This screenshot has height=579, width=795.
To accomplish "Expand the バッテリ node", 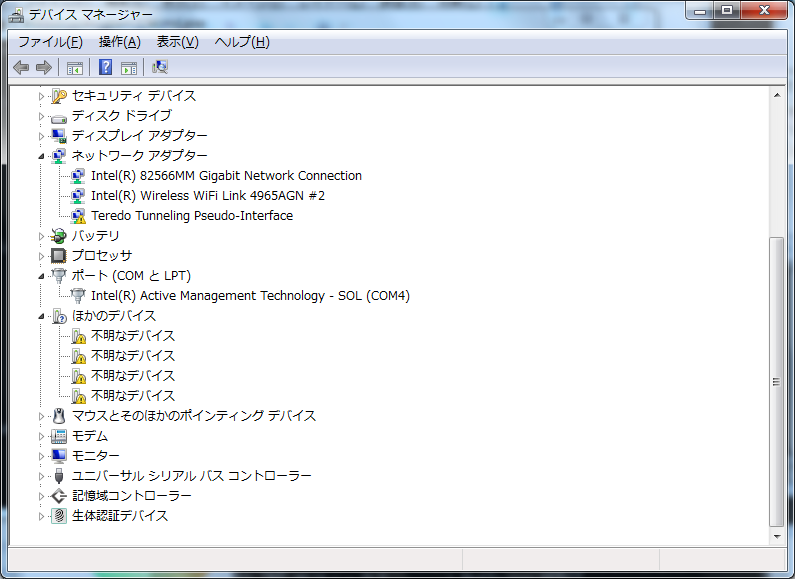I will (42, 236).
